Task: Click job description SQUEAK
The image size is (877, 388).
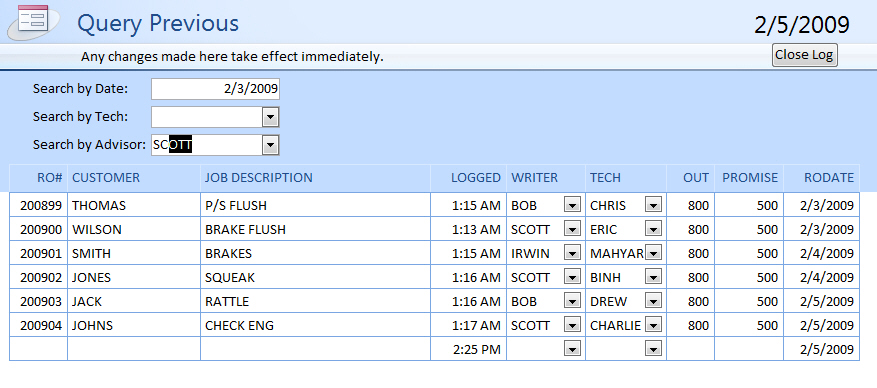Action: click(x=315, y=277)
